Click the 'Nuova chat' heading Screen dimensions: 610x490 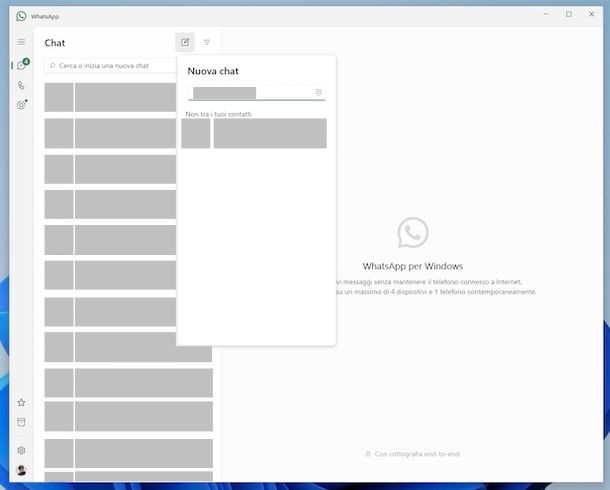(213, 71)
